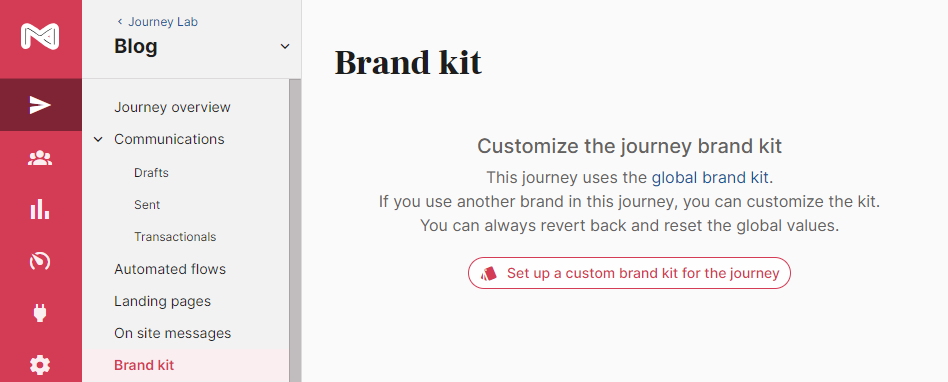Viewport: 948px width, 382px height.
Task: Open Landing pages
Action: pos(163,301)
